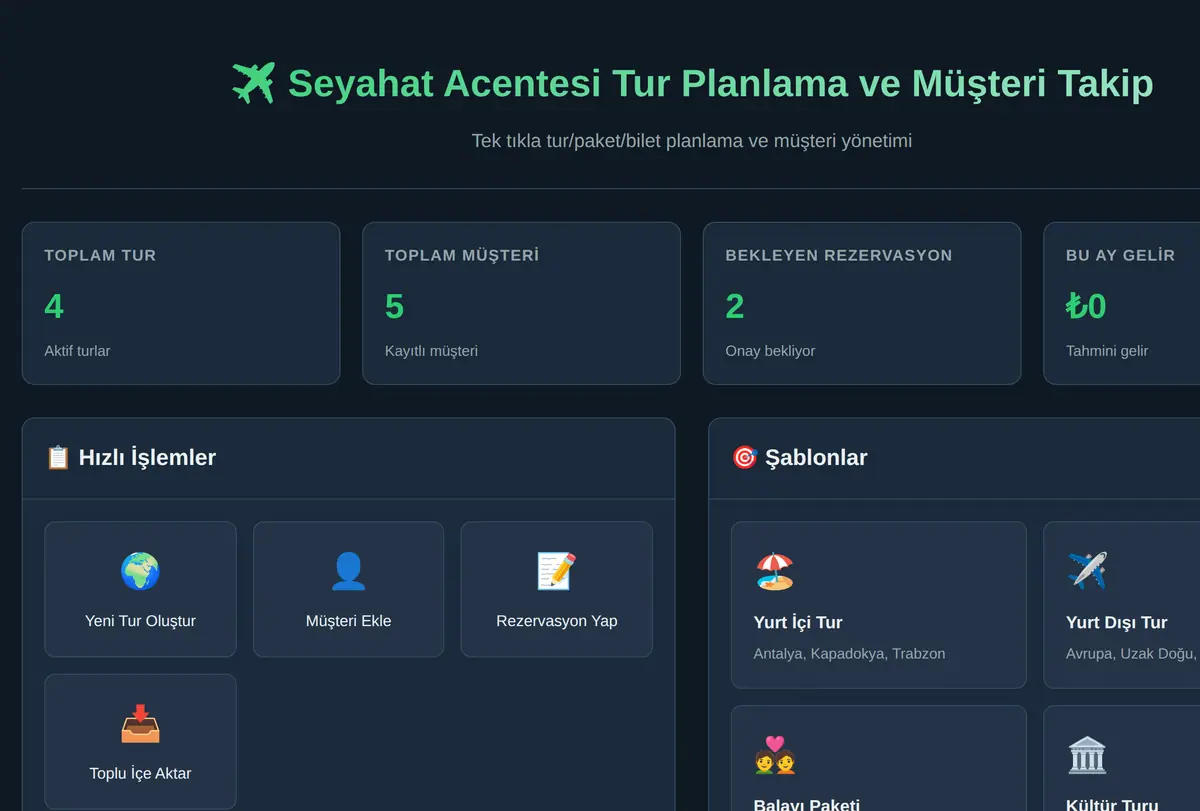Click the 'TOPLAM MÜŞTERİ' card label

[462, 255]
